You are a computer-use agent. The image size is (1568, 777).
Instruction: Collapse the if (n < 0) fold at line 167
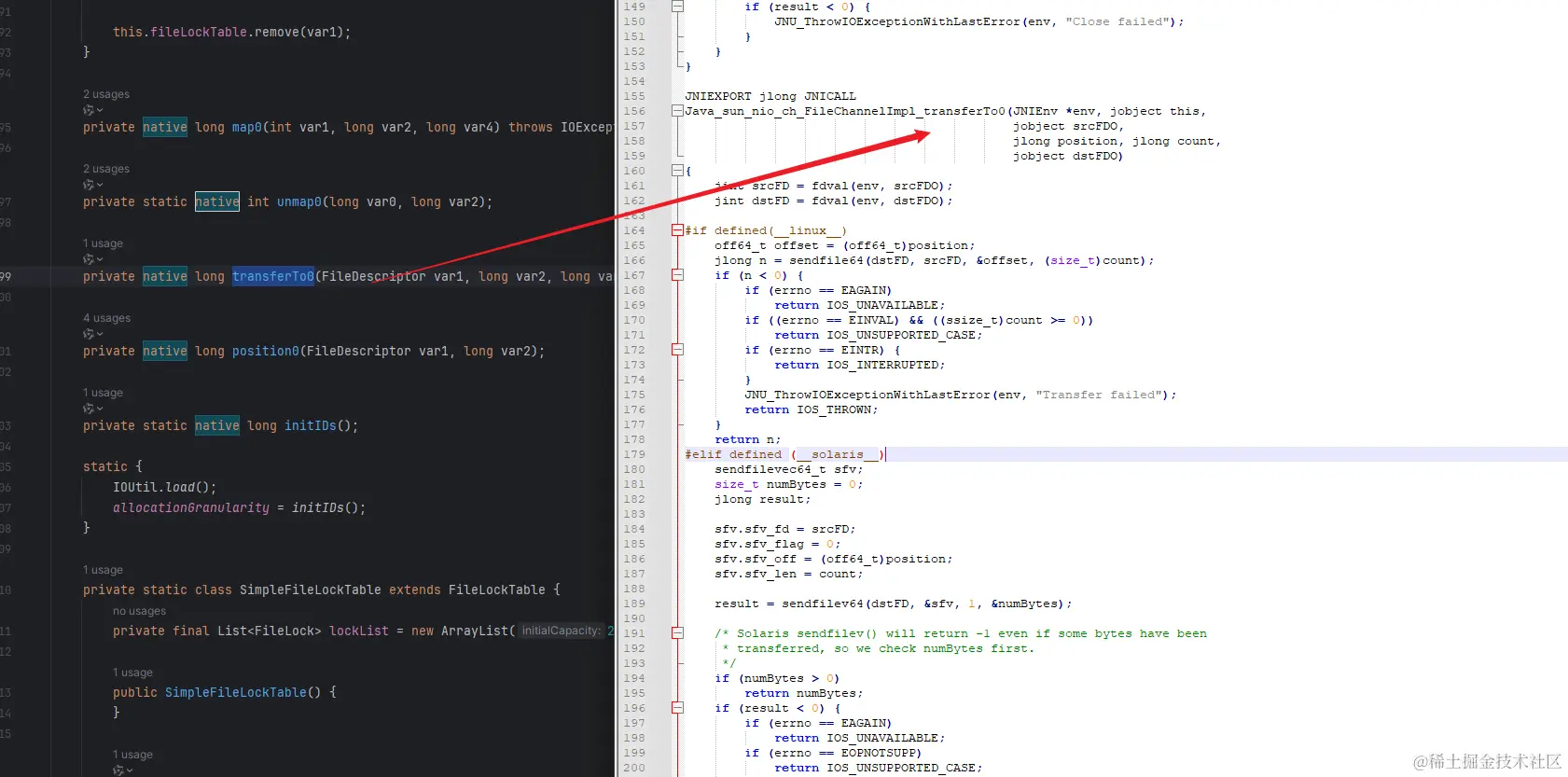point(678,275)
